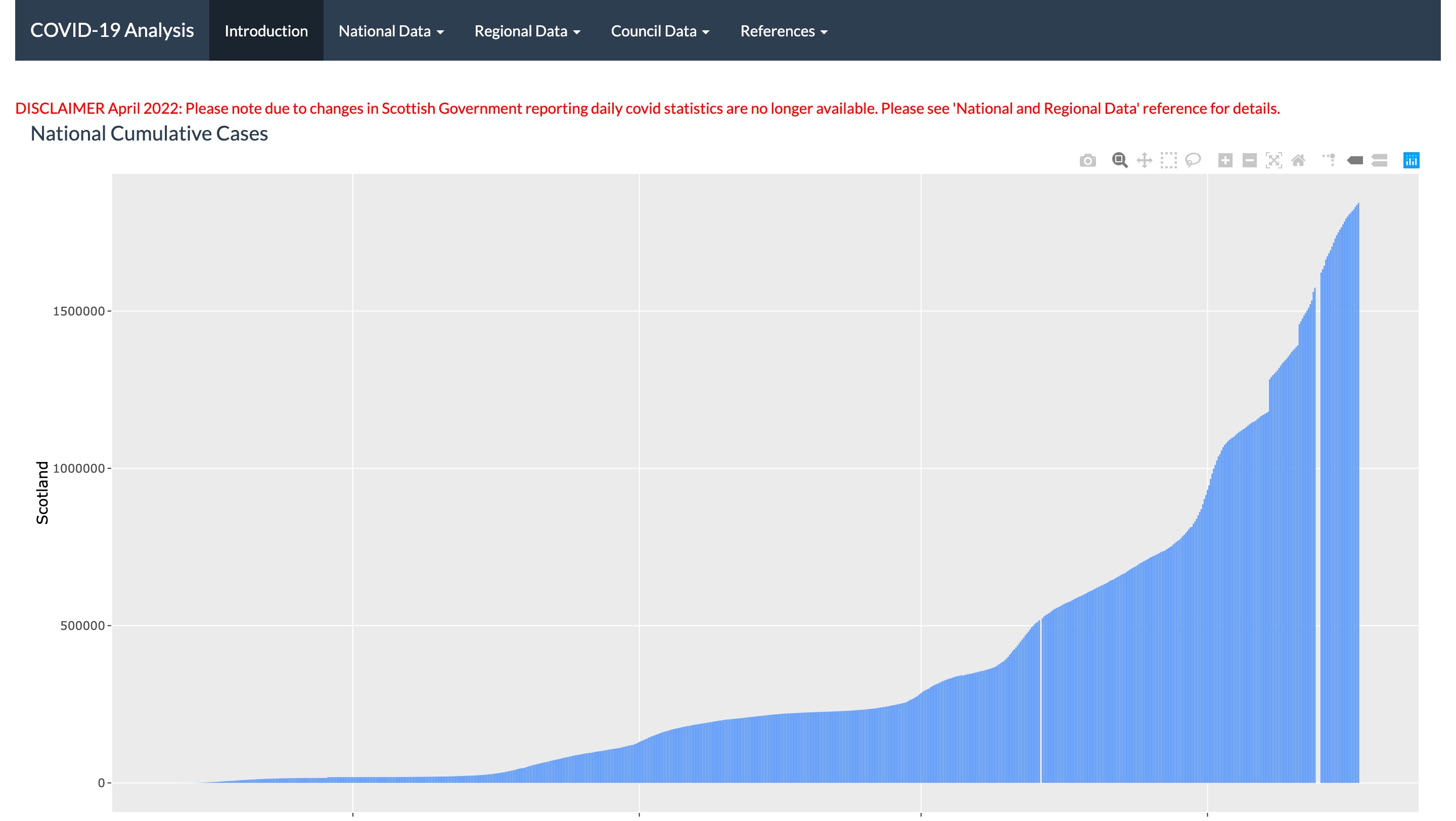The height and width of the screenshot is (821, 1456).
Task: Click the COVID-19 Analysis brand link
Action: pos(112,30)
